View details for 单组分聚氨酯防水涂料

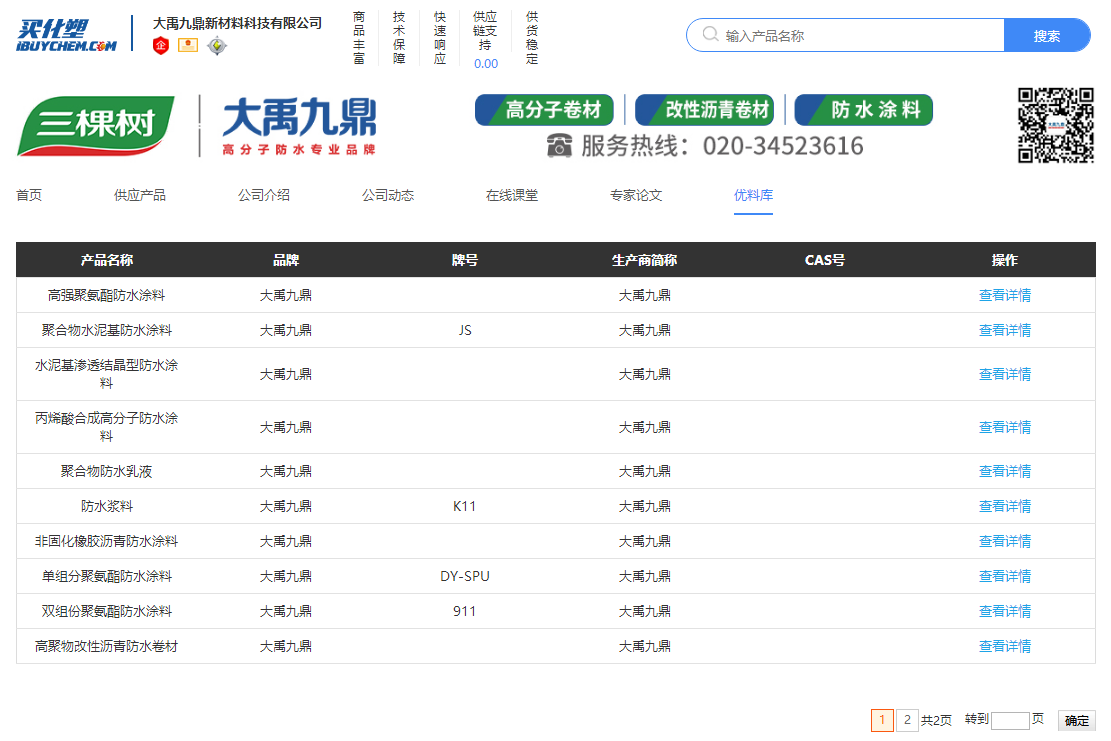point(1005,576)
